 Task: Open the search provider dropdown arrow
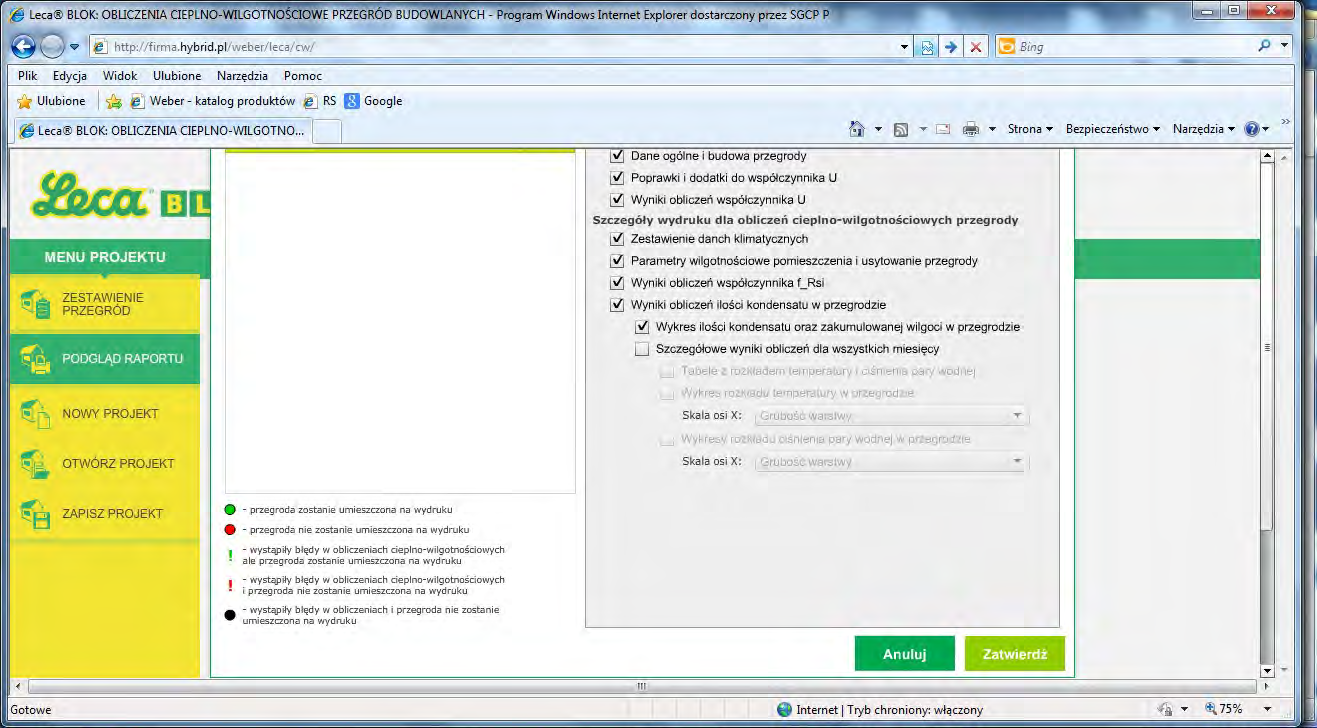pos(1285,47)
